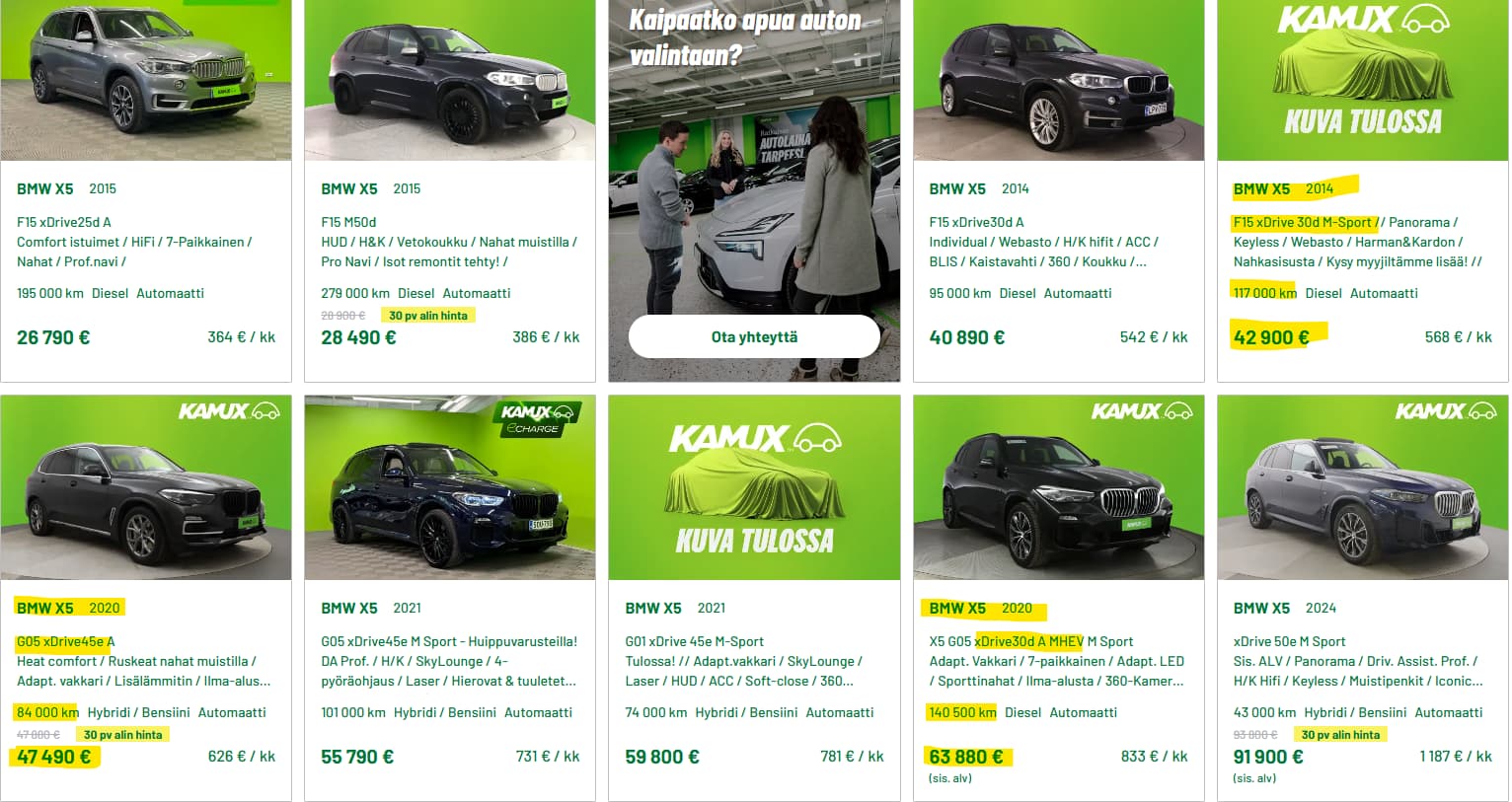Click the 42 900 € price listing

[x=1271, y=337]
